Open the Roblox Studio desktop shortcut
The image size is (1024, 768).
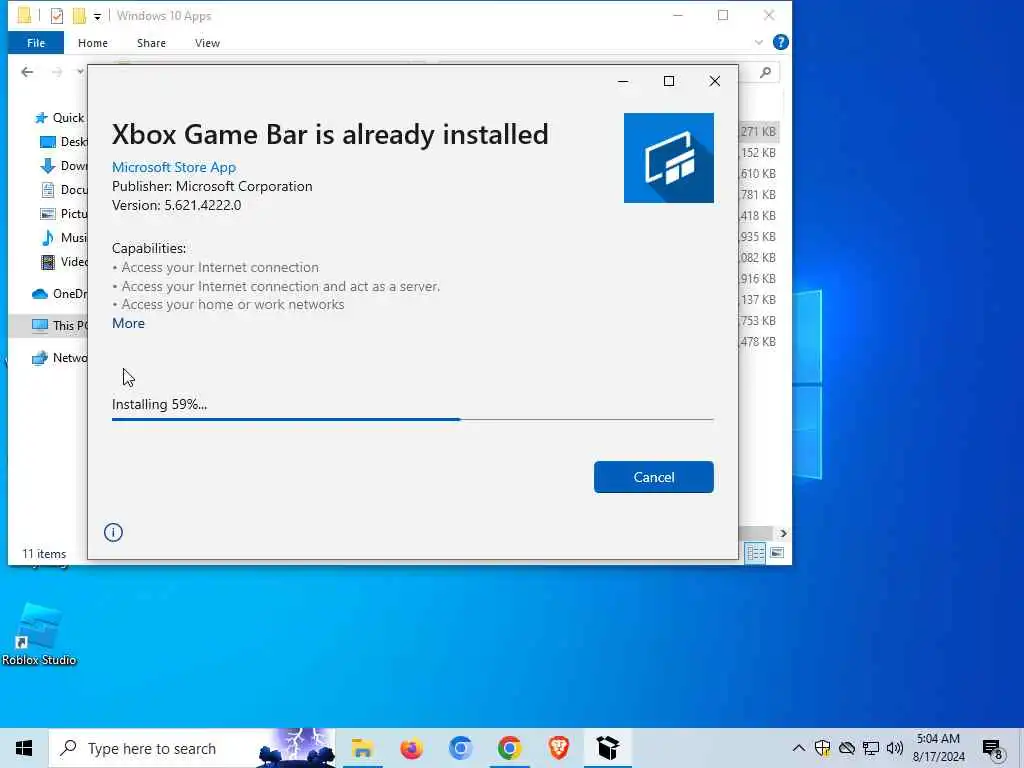[39, 635]
